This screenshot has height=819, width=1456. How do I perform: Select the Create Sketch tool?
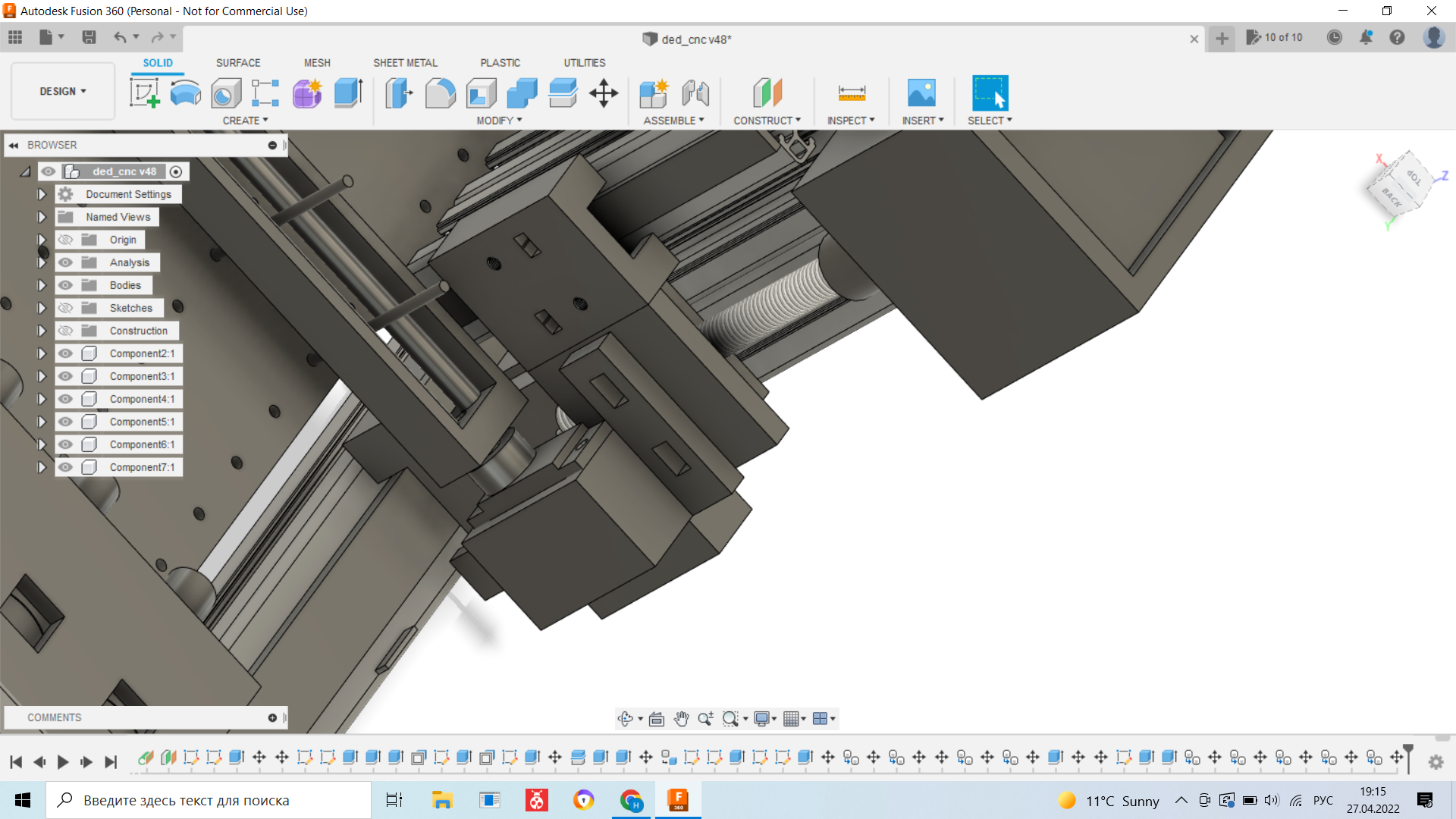144,93
